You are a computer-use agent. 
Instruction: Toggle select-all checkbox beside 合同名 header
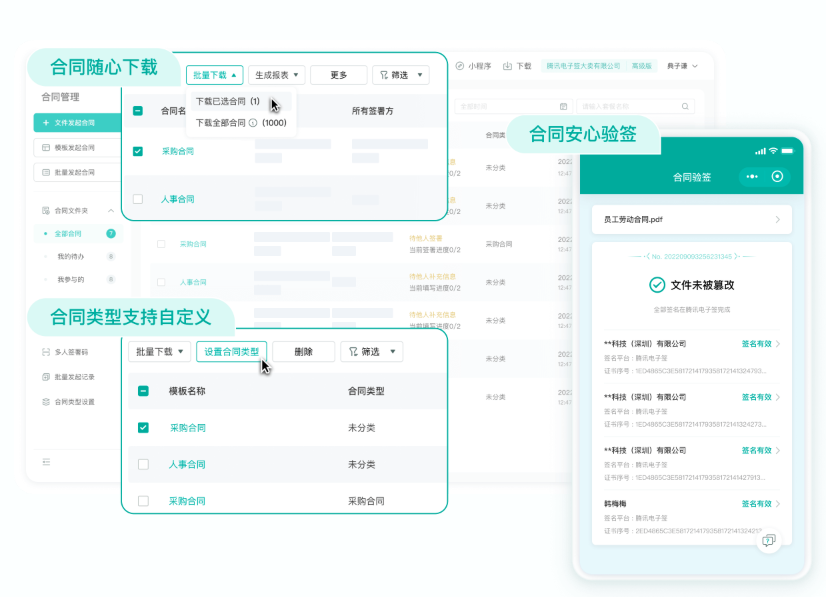point(137,111)
